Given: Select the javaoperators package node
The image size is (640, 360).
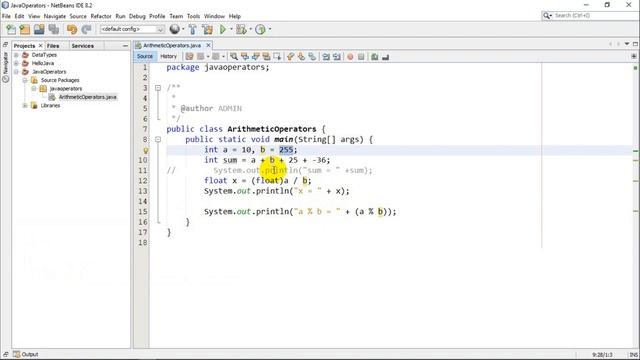Looking at the screenshot, I should pyautogui.click(x=65, y=89).
